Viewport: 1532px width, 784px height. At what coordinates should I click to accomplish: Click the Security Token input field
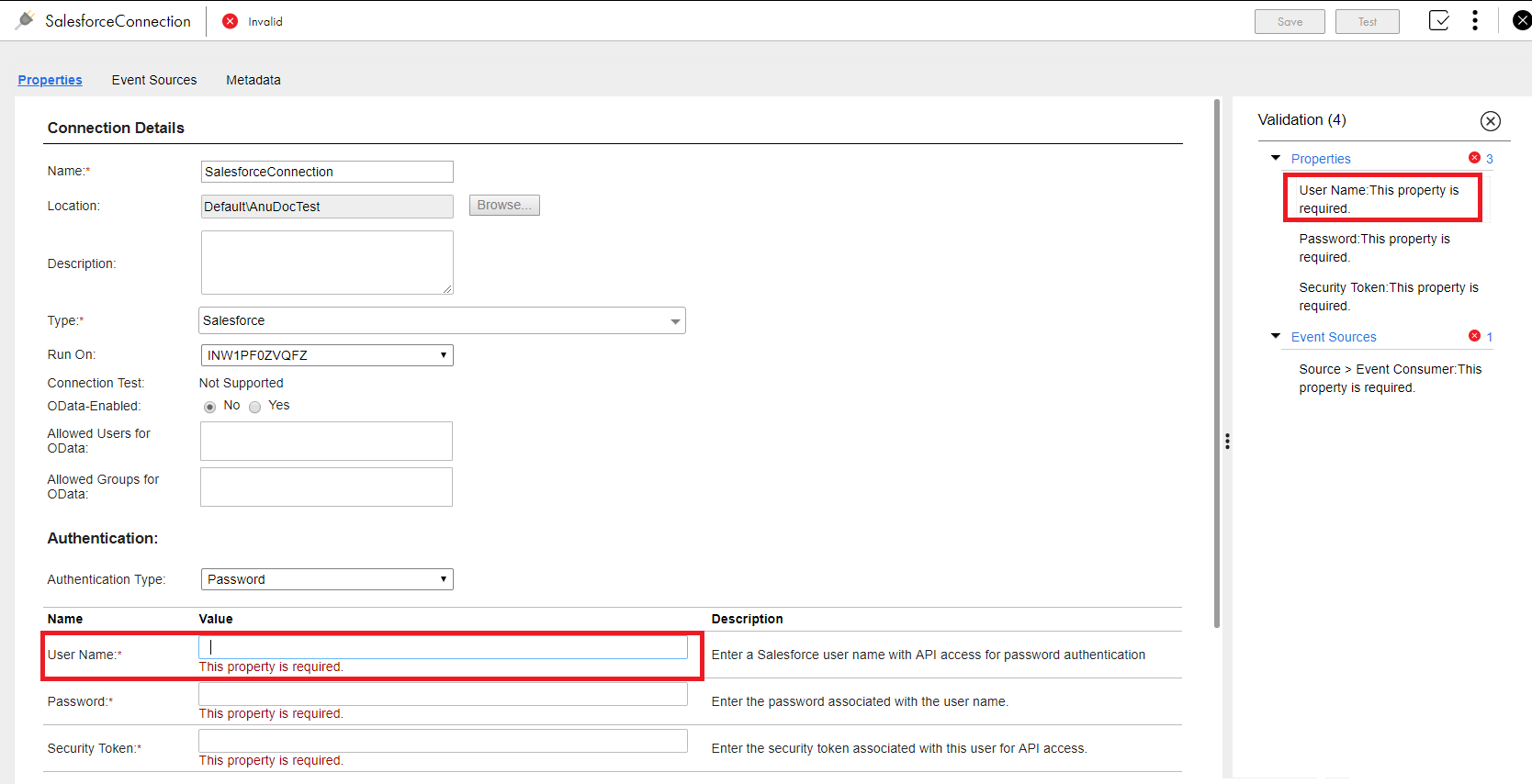tap(443, 741)
